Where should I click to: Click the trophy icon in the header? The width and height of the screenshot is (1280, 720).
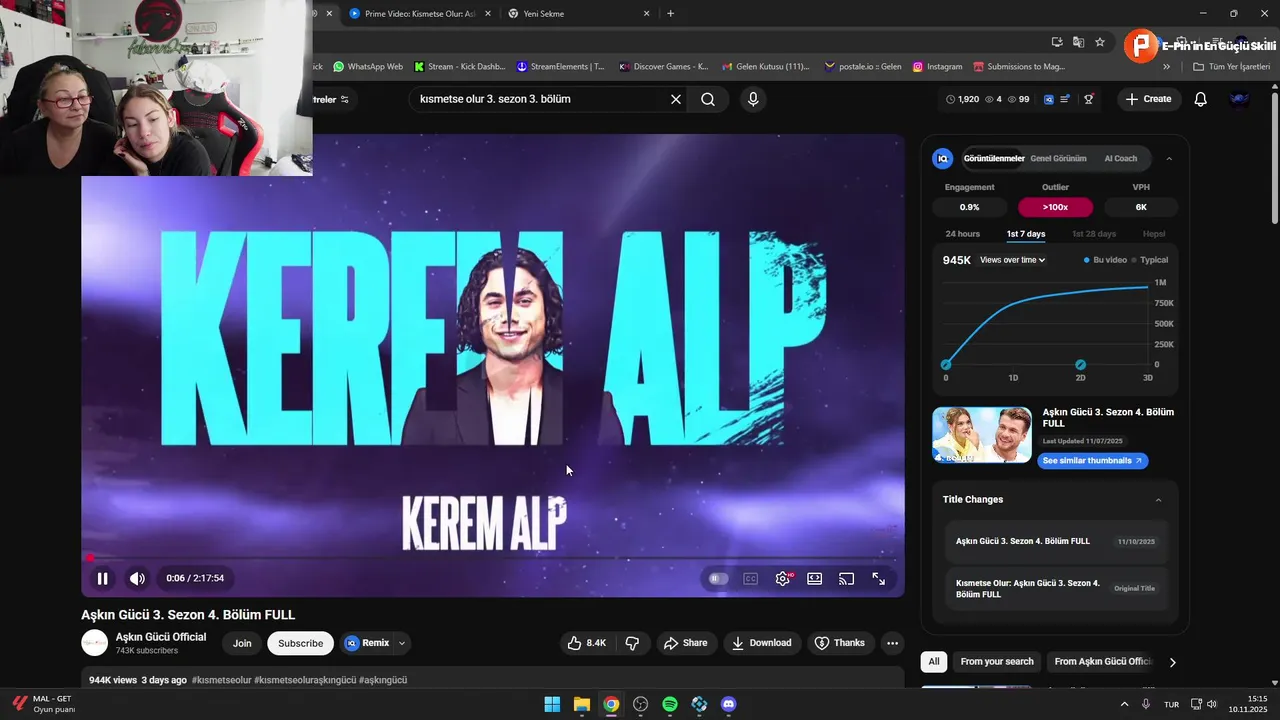click(x=1089, y=99)
